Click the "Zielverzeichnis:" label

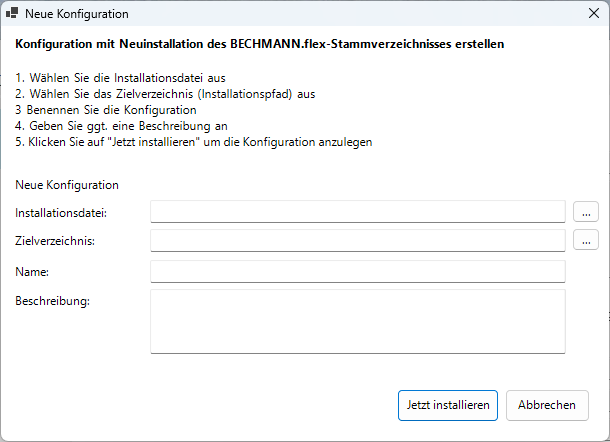(x=54, y=241)
